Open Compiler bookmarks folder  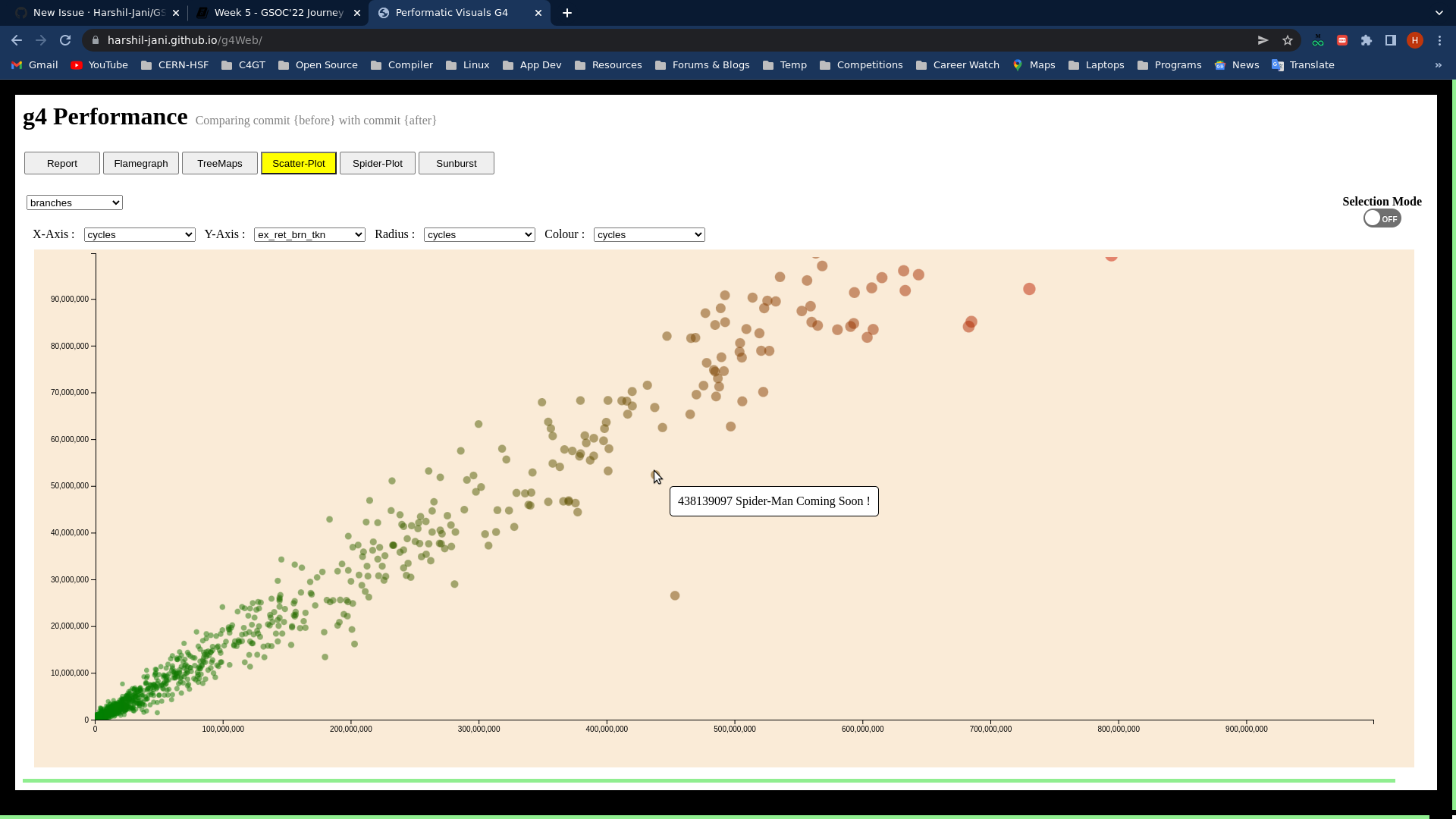click(402, 65)
